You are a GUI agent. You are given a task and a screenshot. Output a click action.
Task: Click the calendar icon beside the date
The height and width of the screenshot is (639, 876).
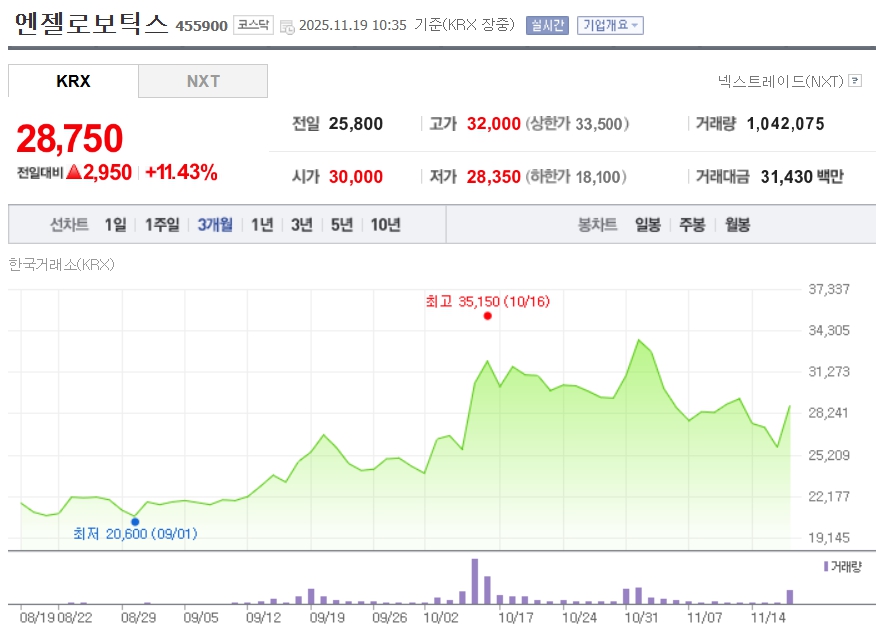pos(287,26)
